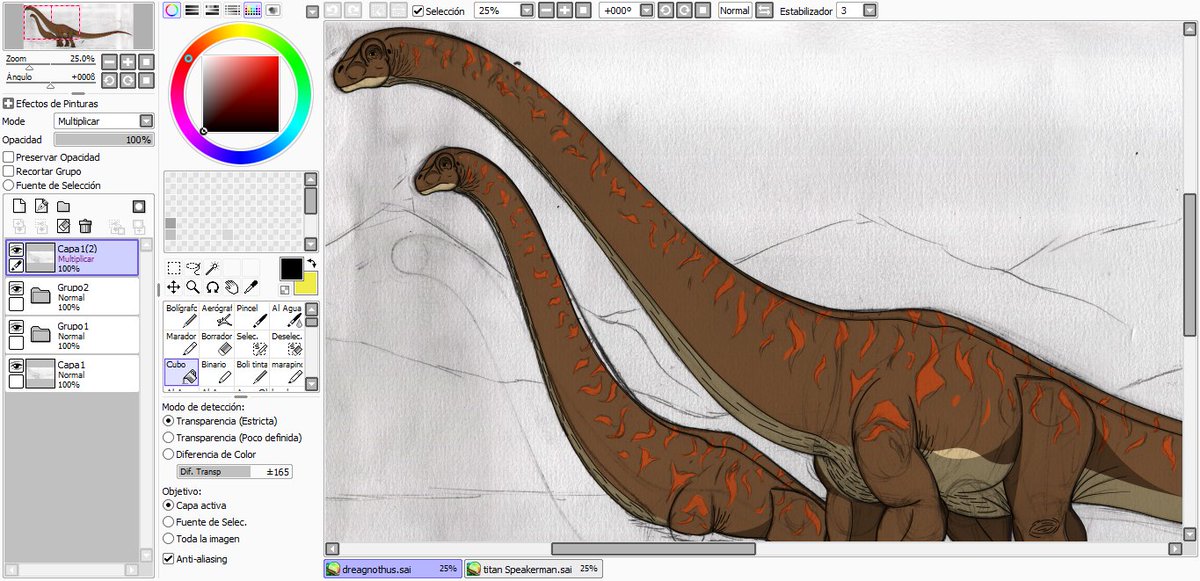Select the Binario pen tool
1200x581 pixels.
coord(217,372)
